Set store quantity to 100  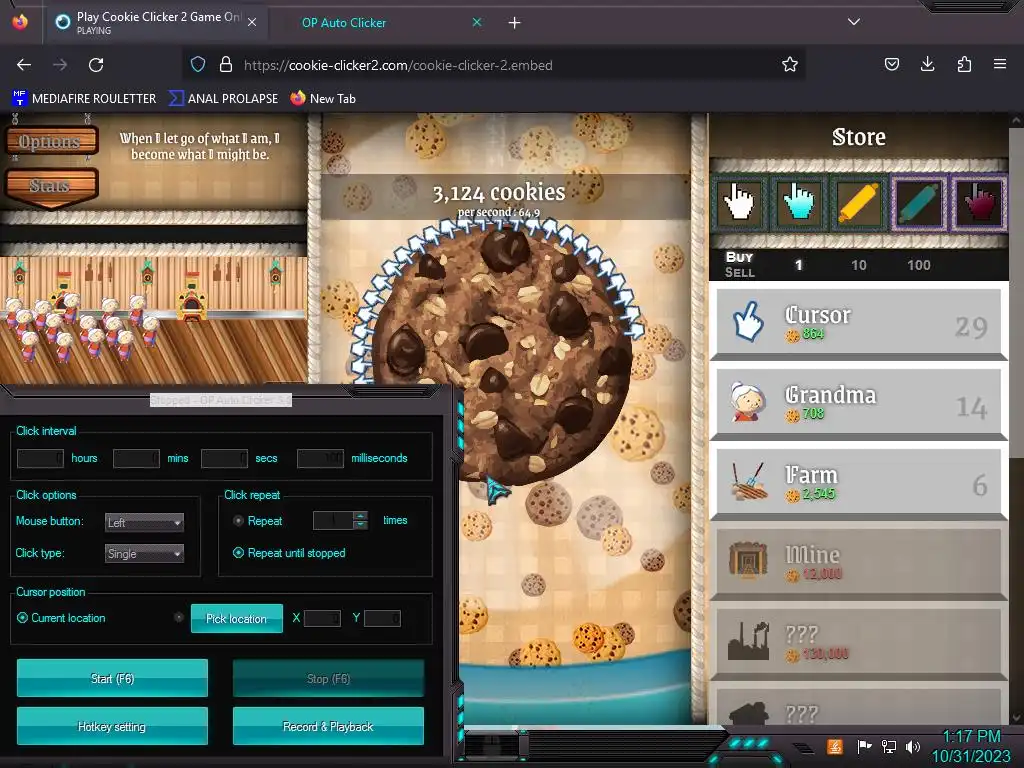coord(918,265)
